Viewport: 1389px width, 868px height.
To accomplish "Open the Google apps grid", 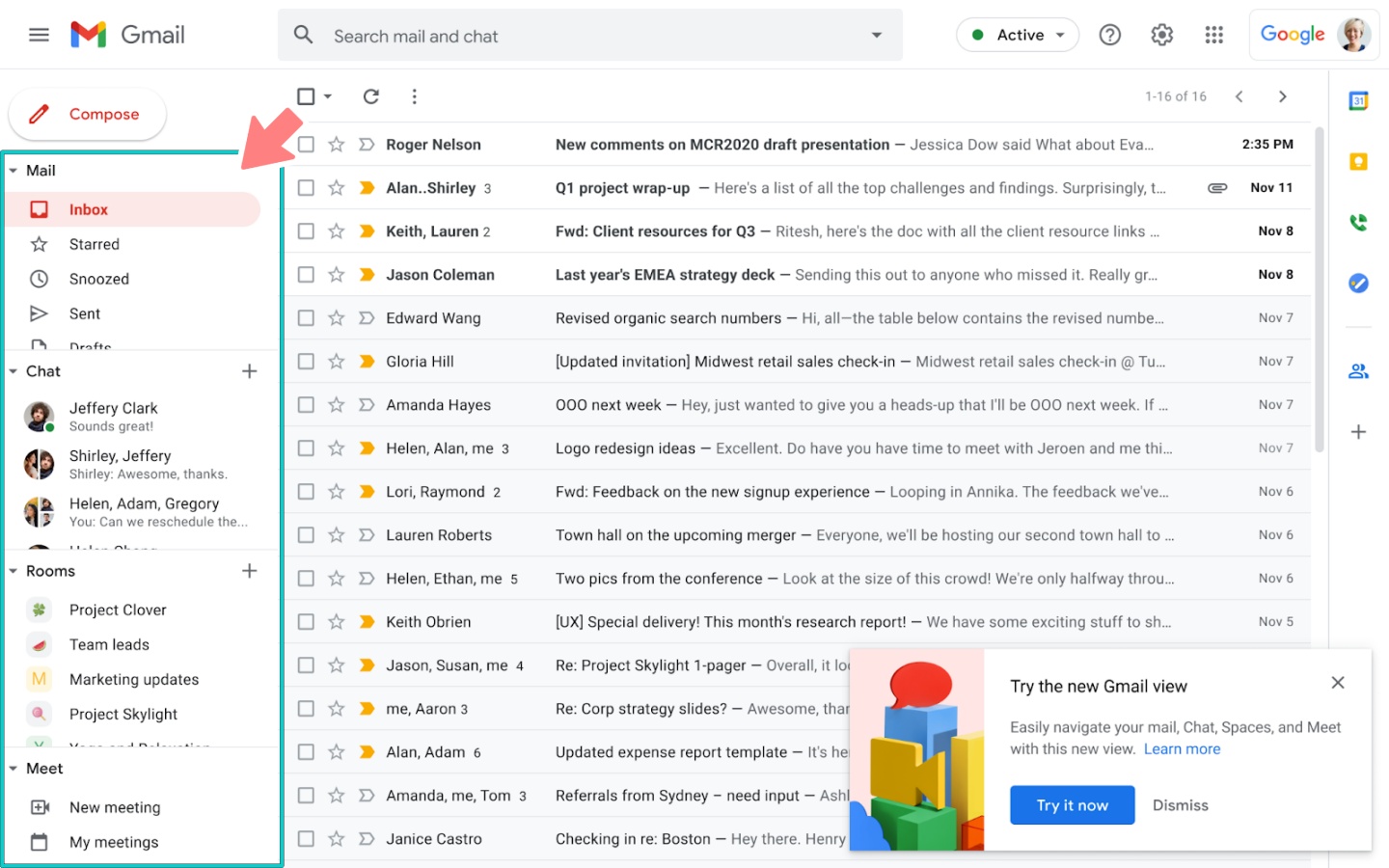I will (x=1214, y=35).
